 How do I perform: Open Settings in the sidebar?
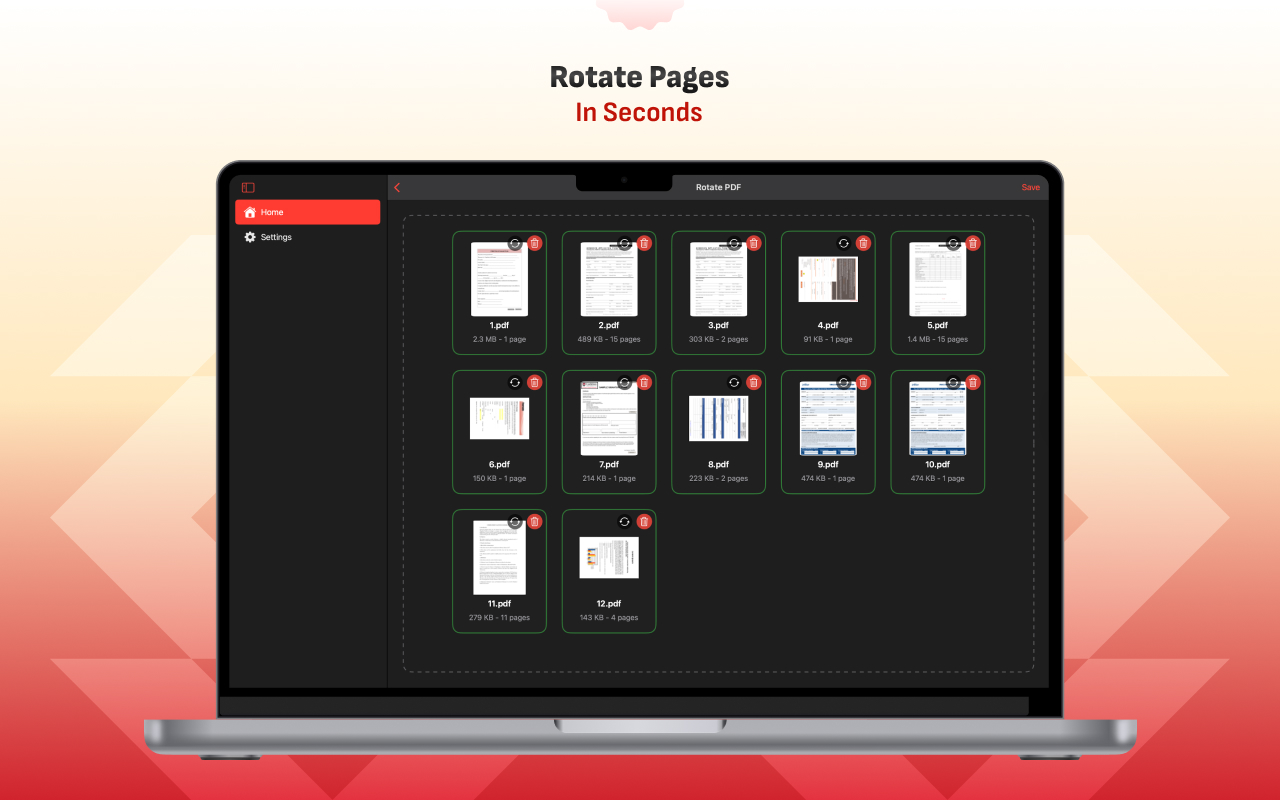(307, 237)
